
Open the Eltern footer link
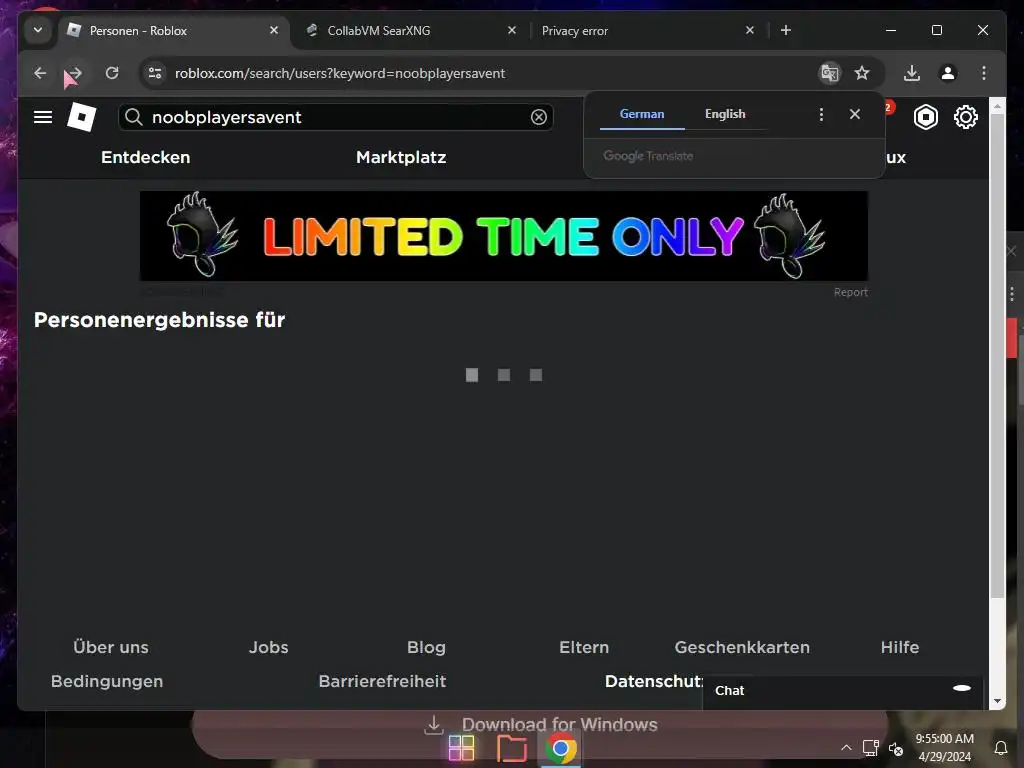click(x=584, y=647)
